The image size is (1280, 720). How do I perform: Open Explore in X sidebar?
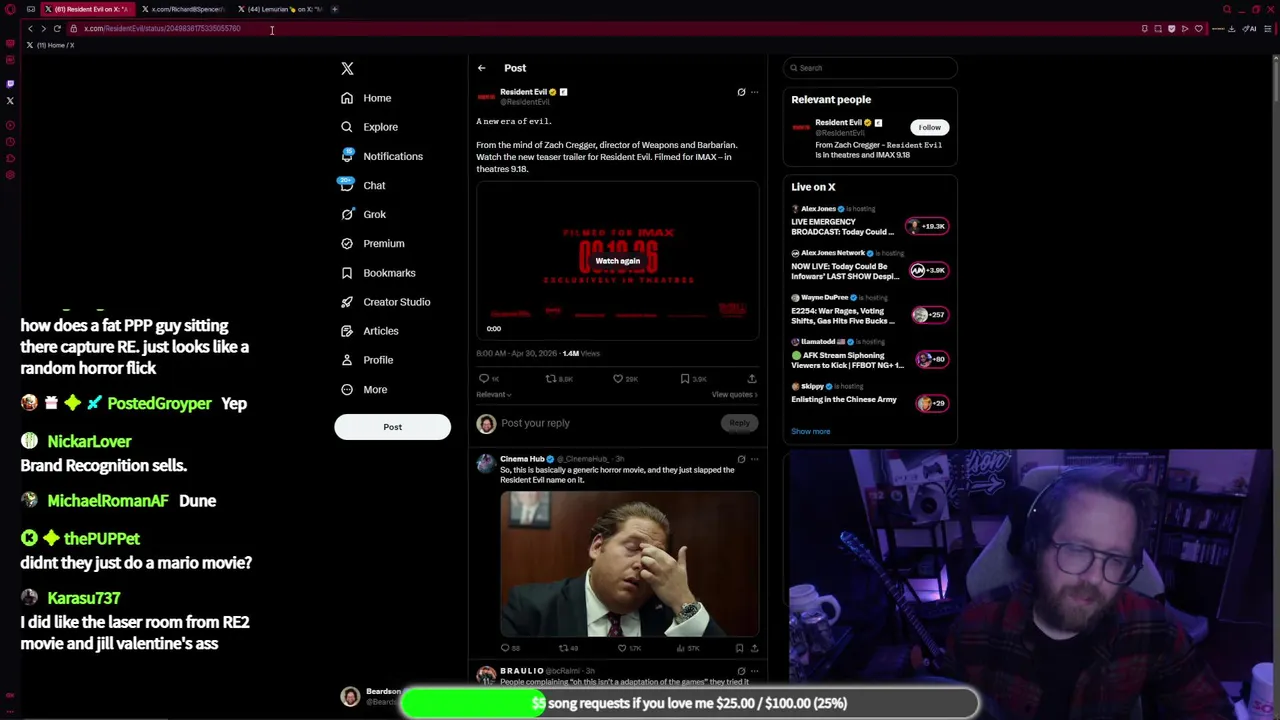click(x=369, y=127)
